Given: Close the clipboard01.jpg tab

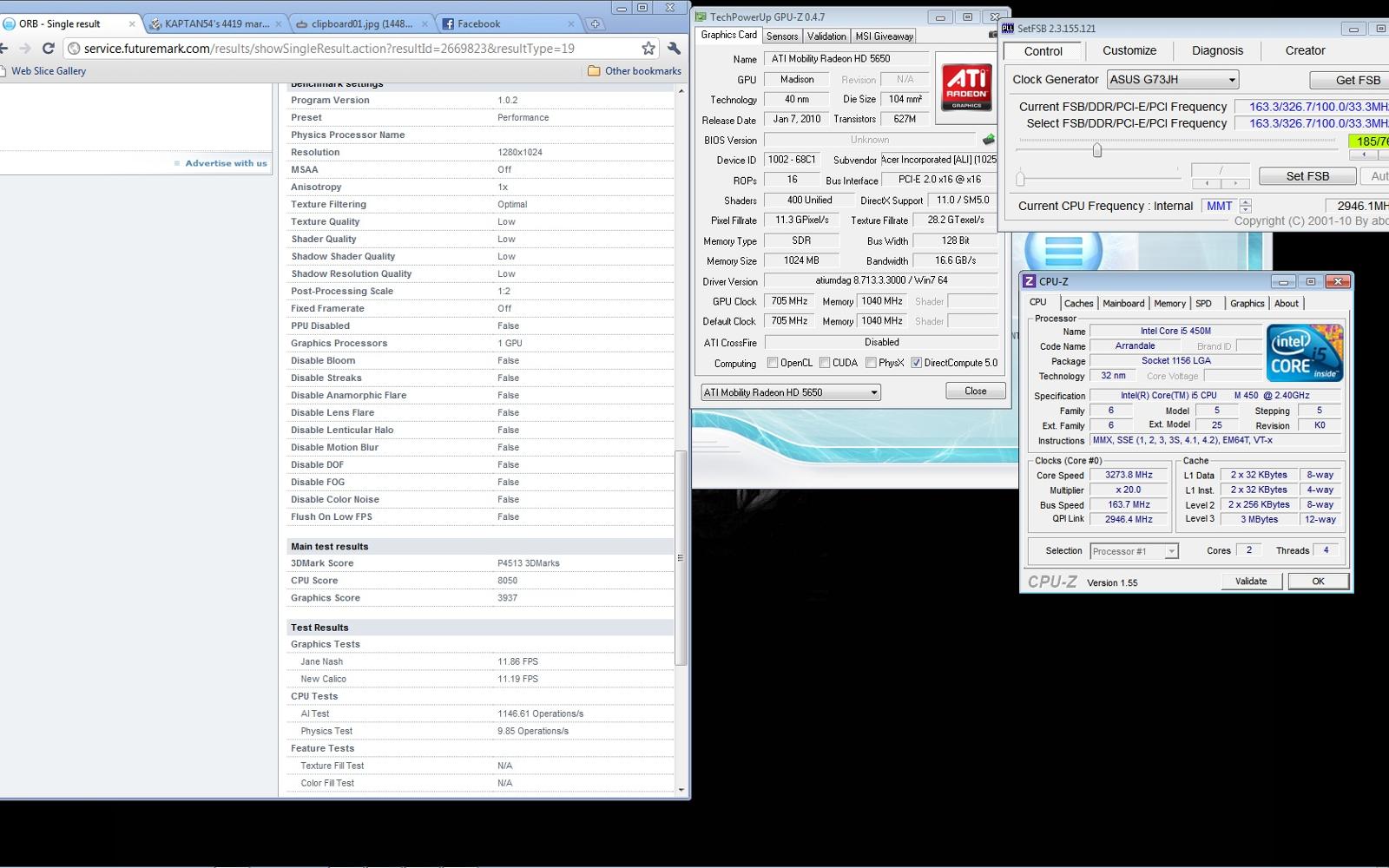Looking at the screenshot, I should pyautogui.click(x=425, y=24).
